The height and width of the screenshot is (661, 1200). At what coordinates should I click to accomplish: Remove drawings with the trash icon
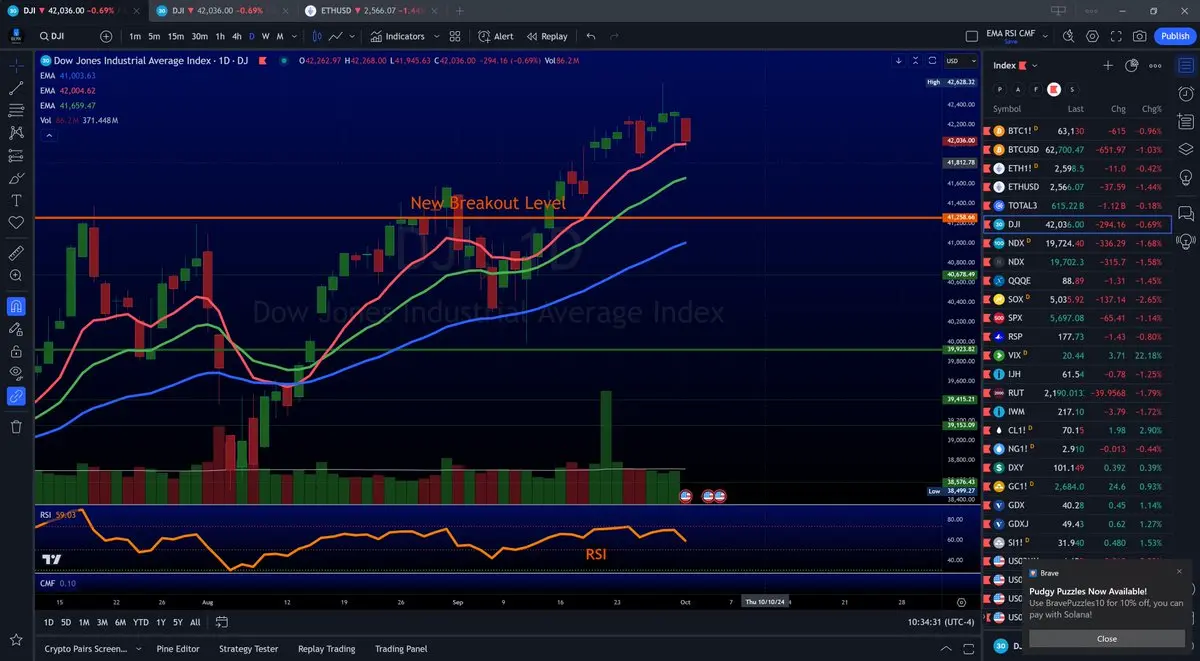pos(16,426)
